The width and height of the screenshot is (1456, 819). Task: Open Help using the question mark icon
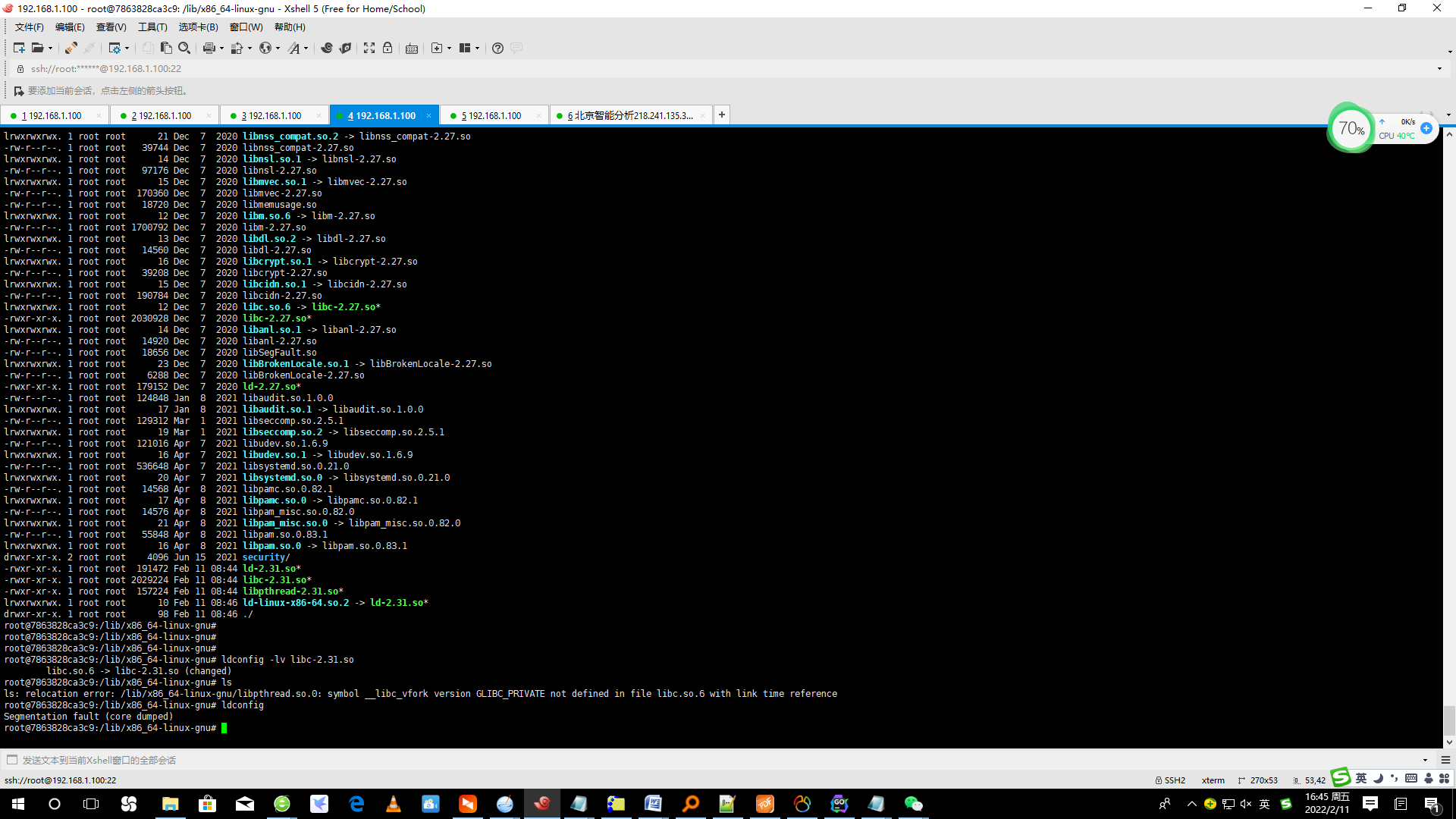[x=497, y=48]
